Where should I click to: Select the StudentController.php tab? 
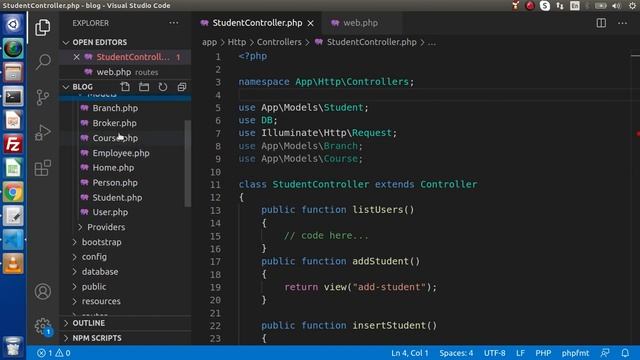coord(257,23)
